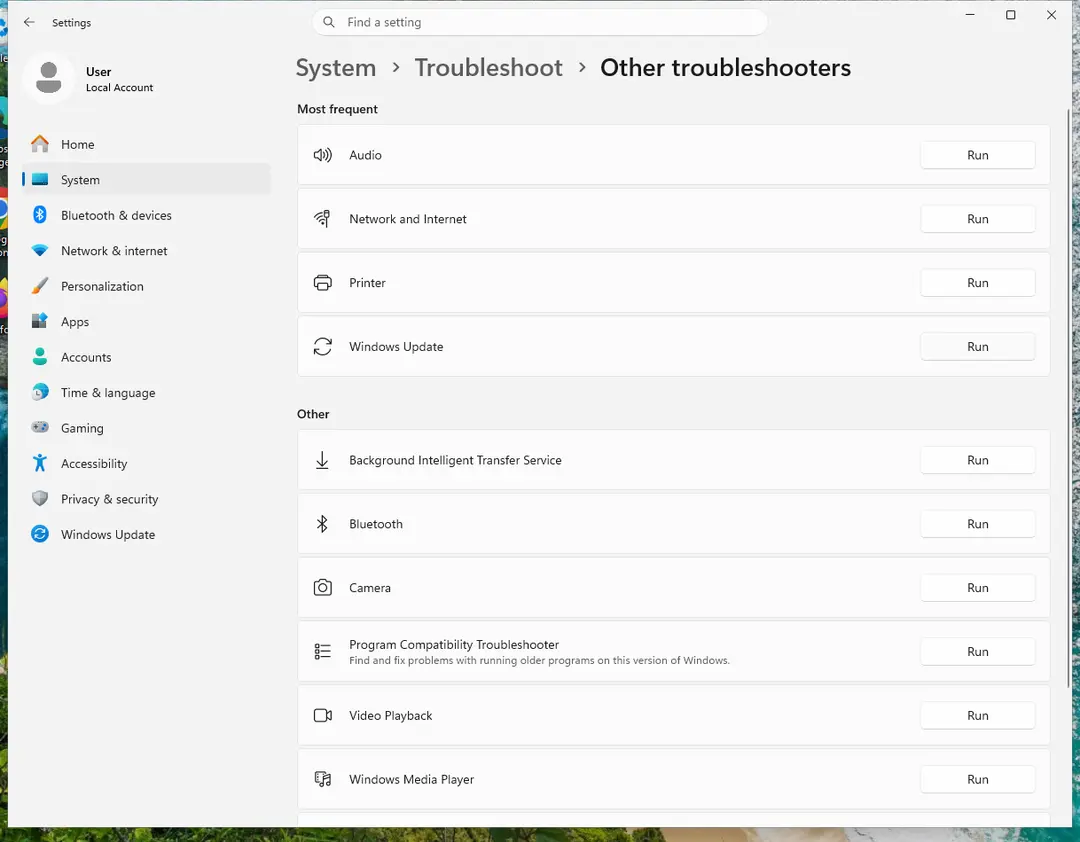Click Program Compatibility Troubleshooter description text

point(539,660)
